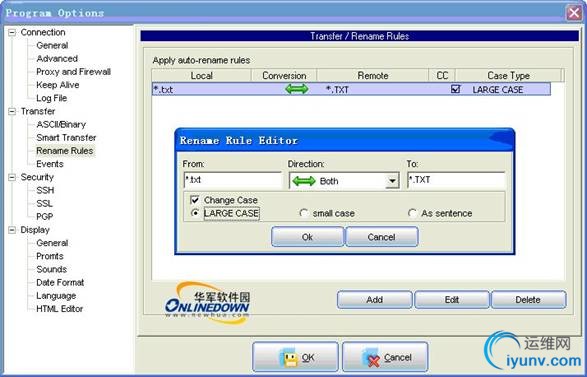Open PGP security settings
The height and width of the screenshot is (377, 587).
(45, 217)
